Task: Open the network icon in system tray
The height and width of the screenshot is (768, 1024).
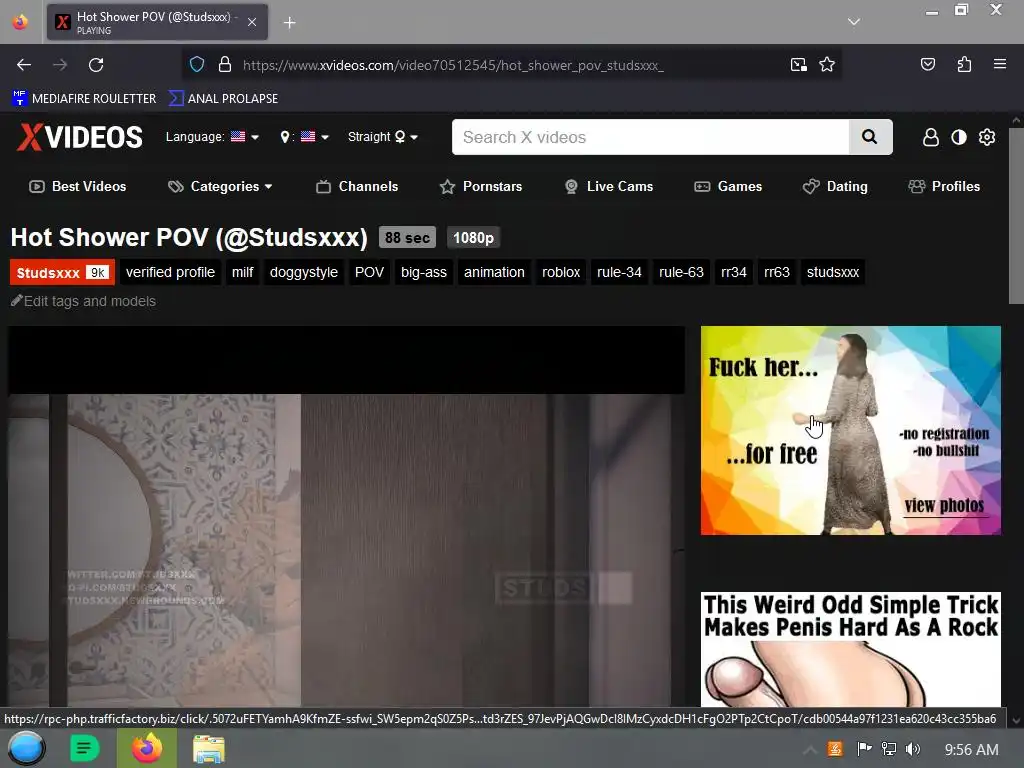Action: [x=889, y=749]
